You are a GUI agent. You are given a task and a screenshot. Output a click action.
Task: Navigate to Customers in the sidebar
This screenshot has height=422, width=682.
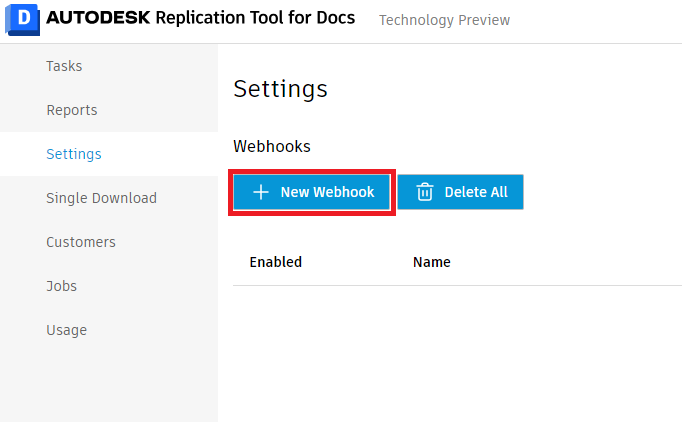[x=81, y=242]
